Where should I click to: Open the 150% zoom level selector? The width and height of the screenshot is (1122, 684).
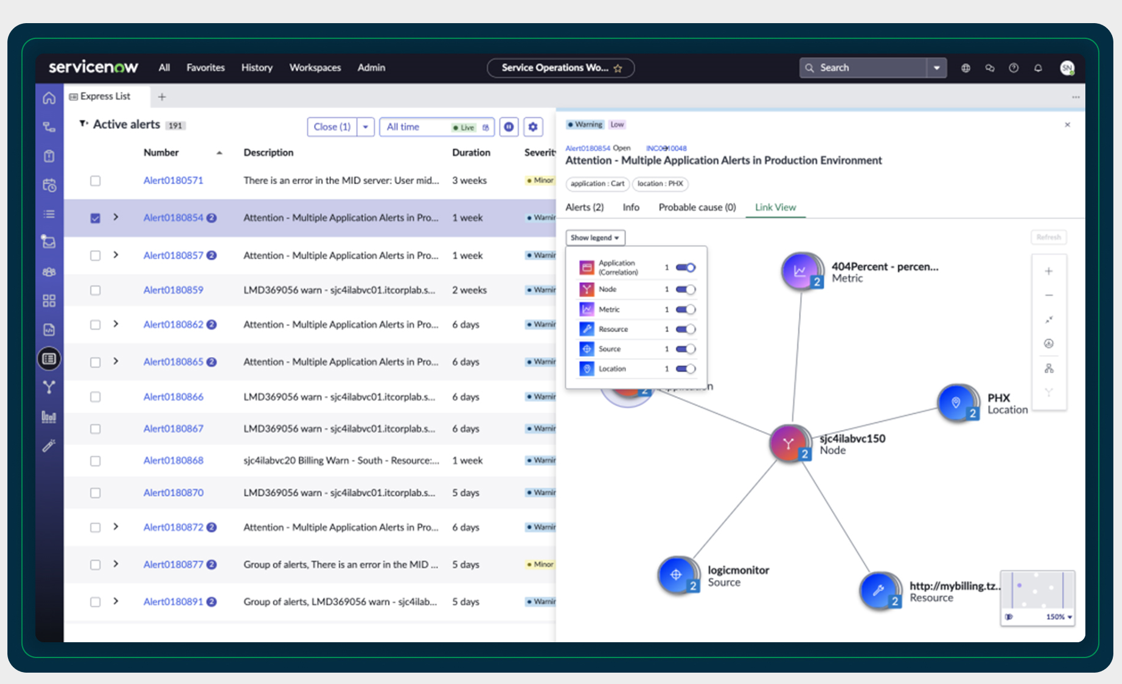tap(1059, 617)
